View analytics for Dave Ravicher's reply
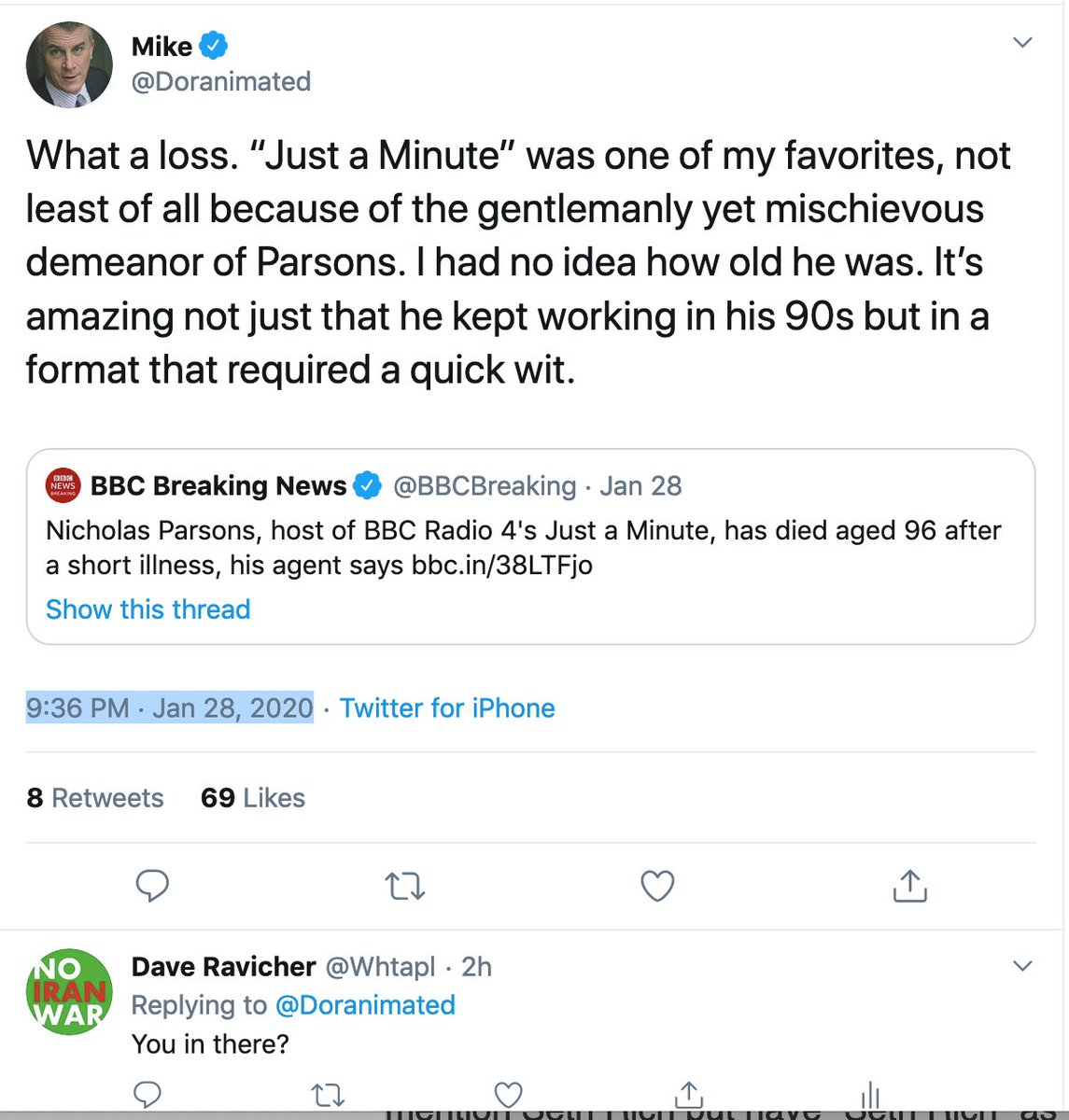1069x1120 pixels. (869, 1094)
